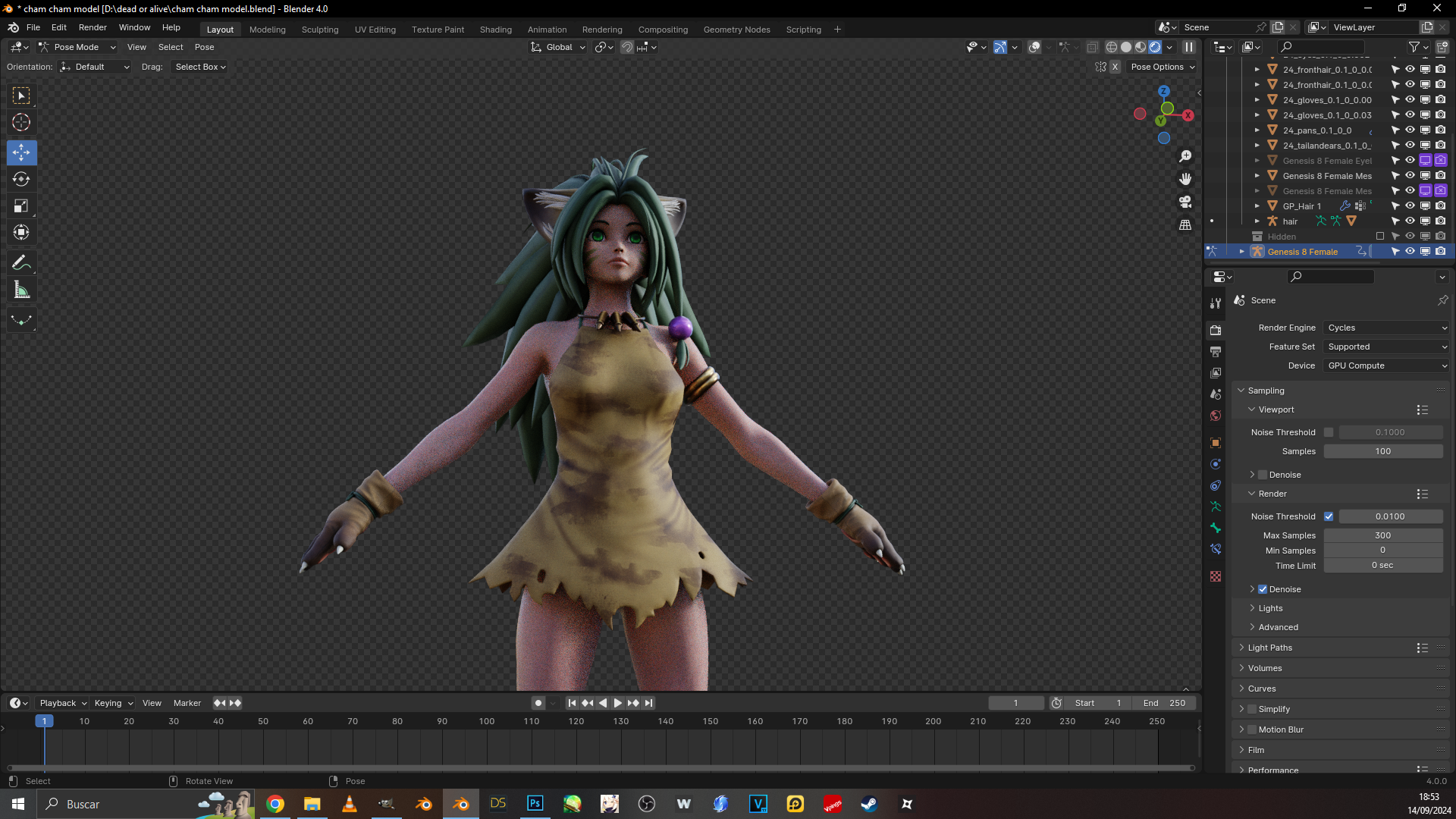The height and width of the screenshot is (819, 1456).
Task: Activate the Move tool
Action: tap(21, 152)
